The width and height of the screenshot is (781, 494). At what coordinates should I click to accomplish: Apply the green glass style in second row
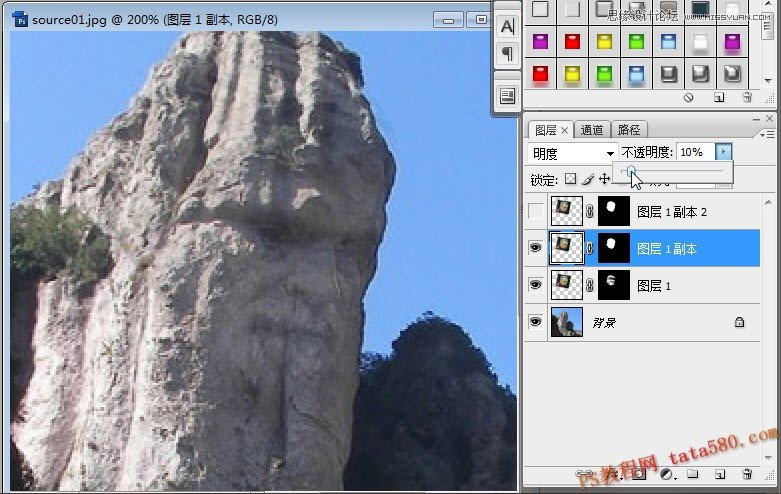tap(636, 41)
